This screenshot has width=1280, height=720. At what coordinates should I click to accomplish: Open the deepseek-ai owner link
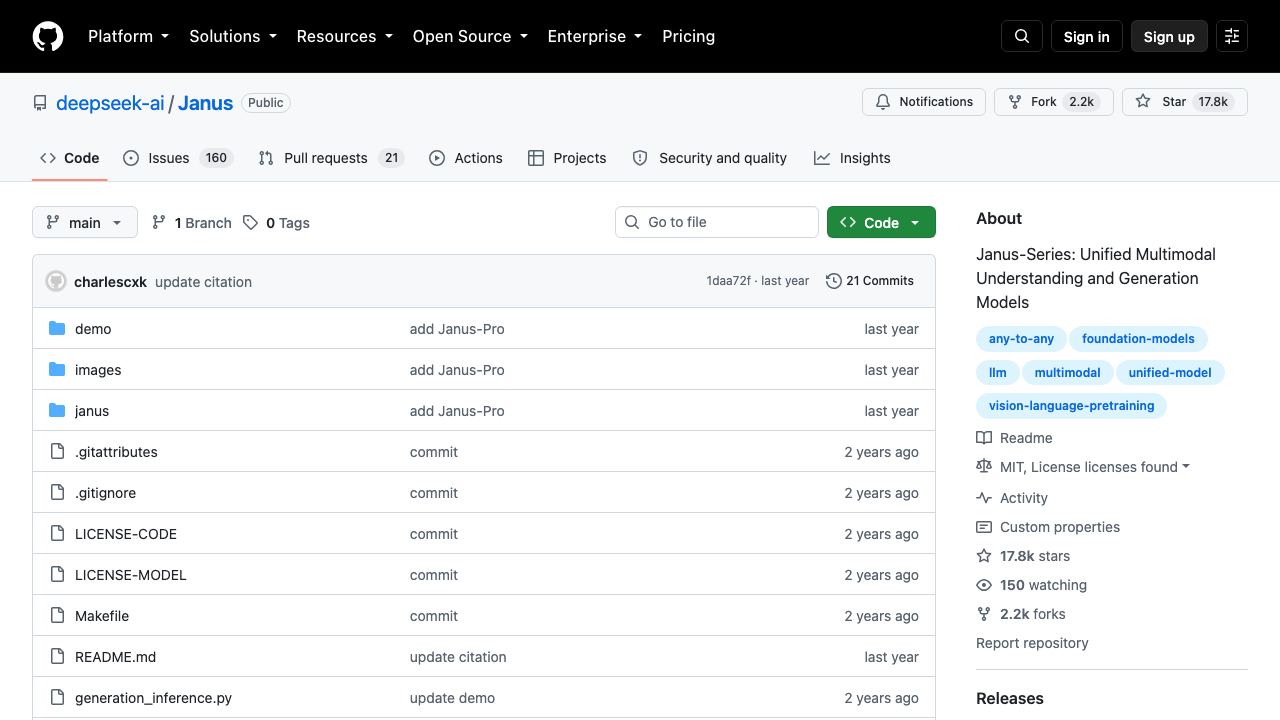(110, 103)
